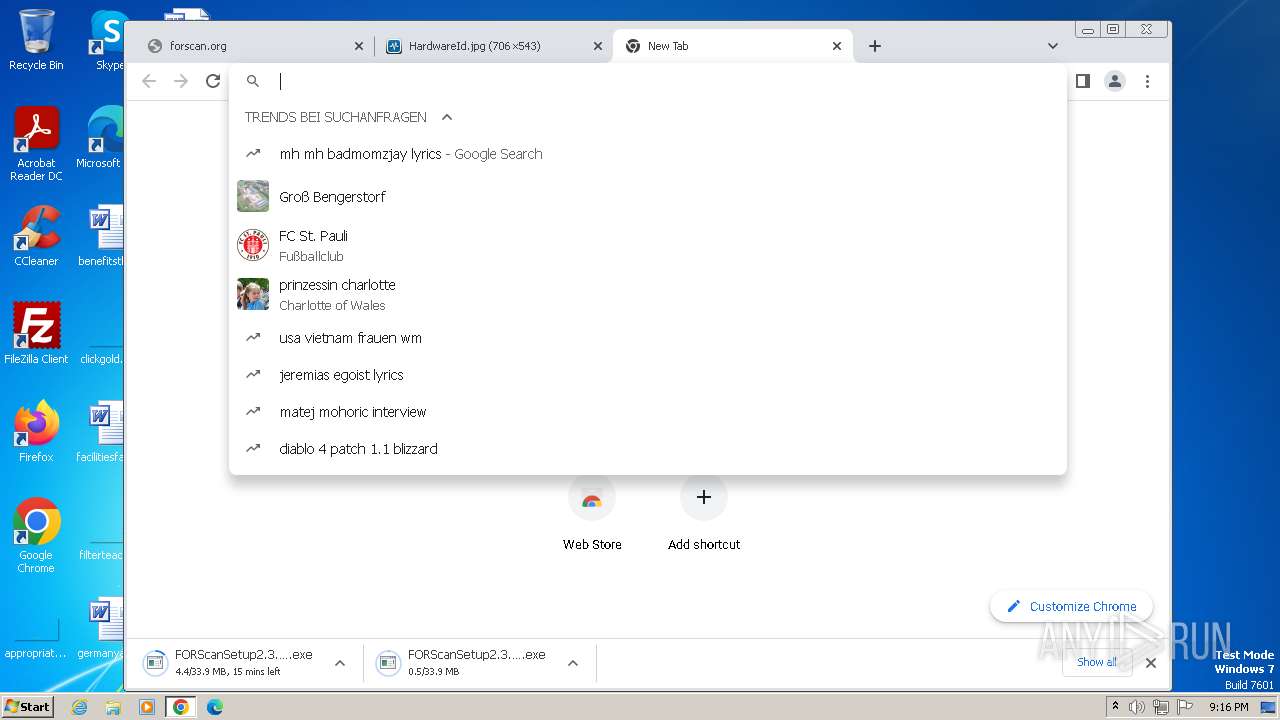Open the CCleaner desktop shortcut
The height and width of the screenshot is (720, 1280).
coord(36,236)
